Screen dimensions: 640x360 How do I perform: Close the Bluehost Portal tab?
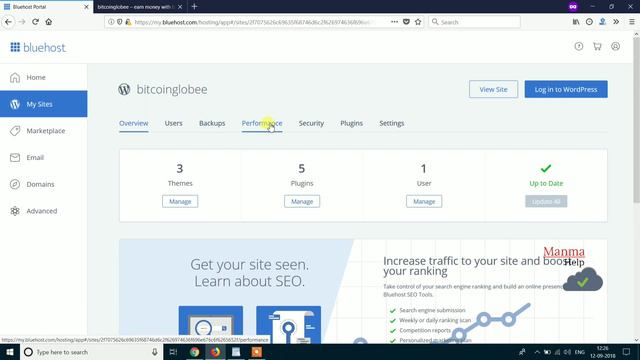pos(86,7)
